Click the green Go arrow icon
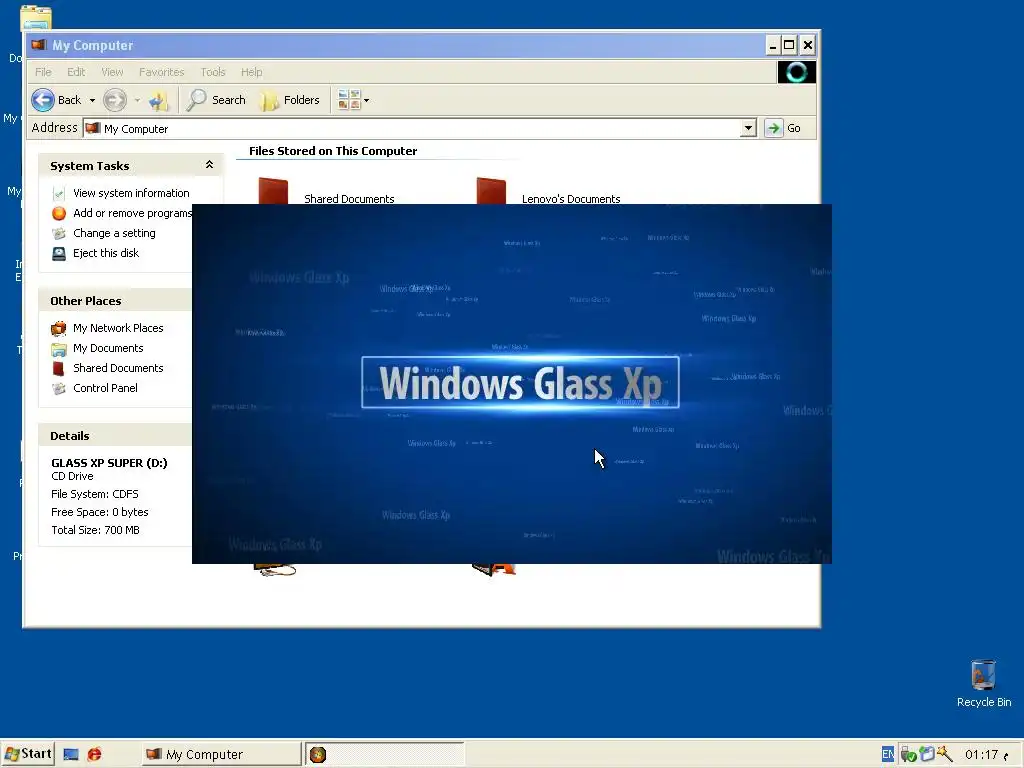 (x=773, y=128)
